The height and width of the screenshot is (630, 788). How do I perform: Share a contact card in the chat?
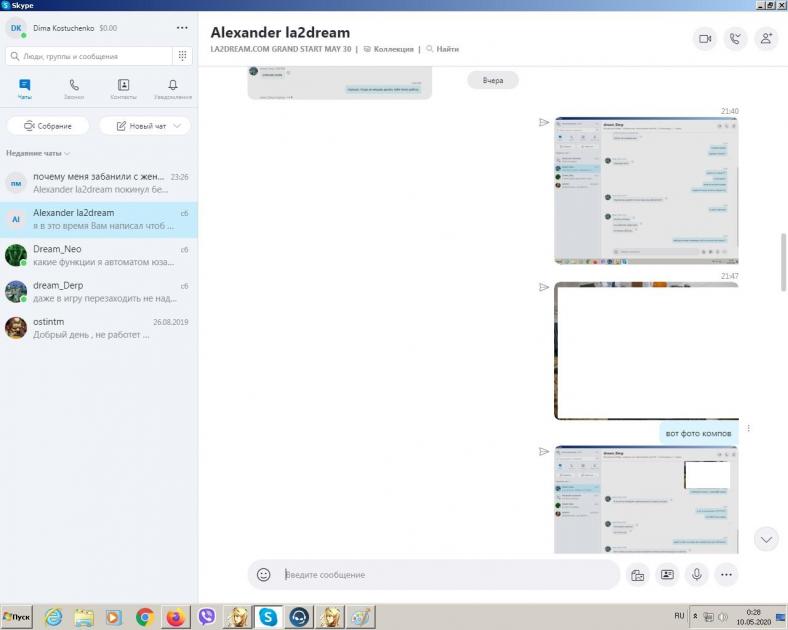(x=667, y=575)
